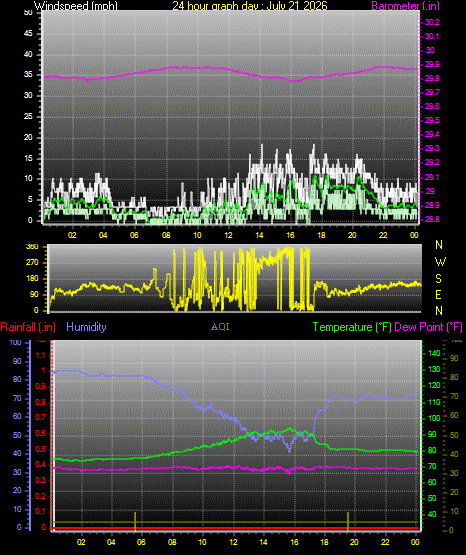Screen dimensions: 466x555
Task: Click the Windspeed (mph) chart title
Action: 76,5
